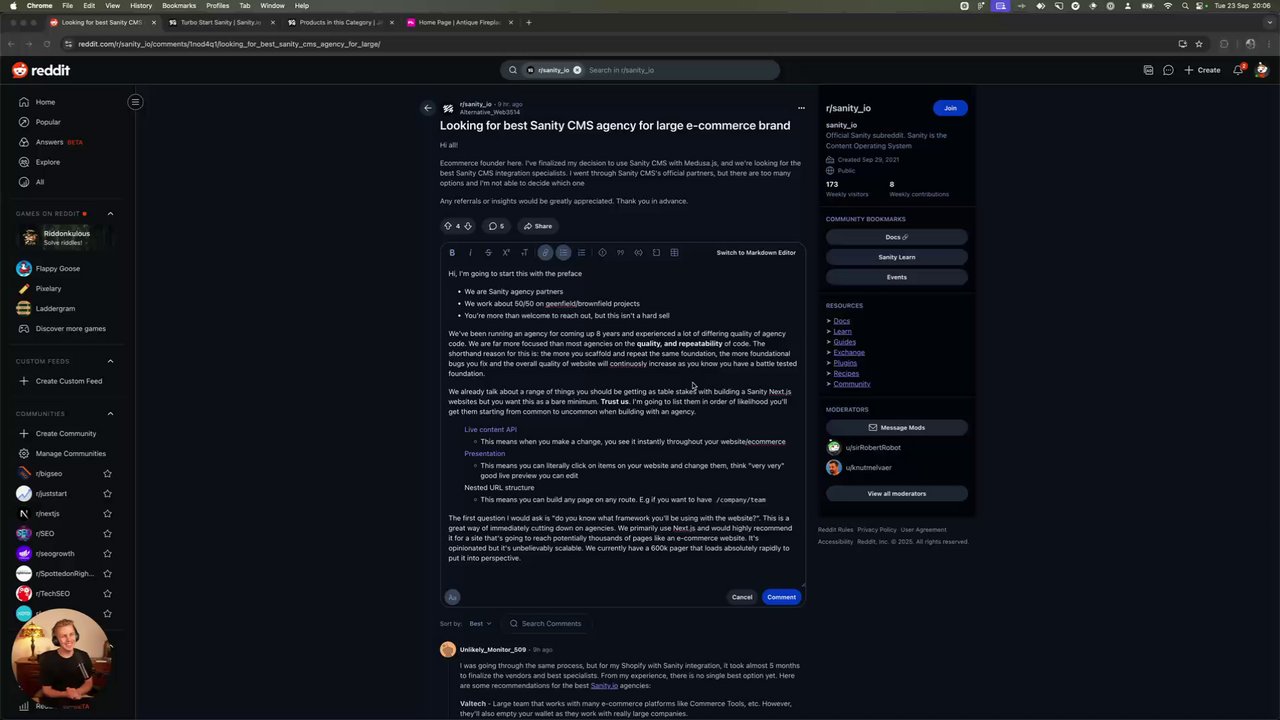1280x720 pixels.
Task: Toggle the bulleted list button
Action: point(563,253)
